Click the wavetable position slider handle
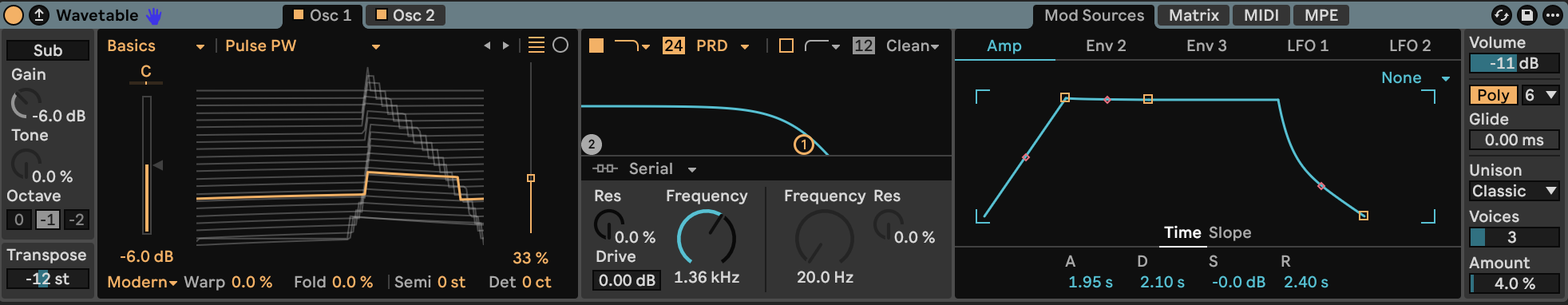 pyautogui.click(x=531, y=178)
